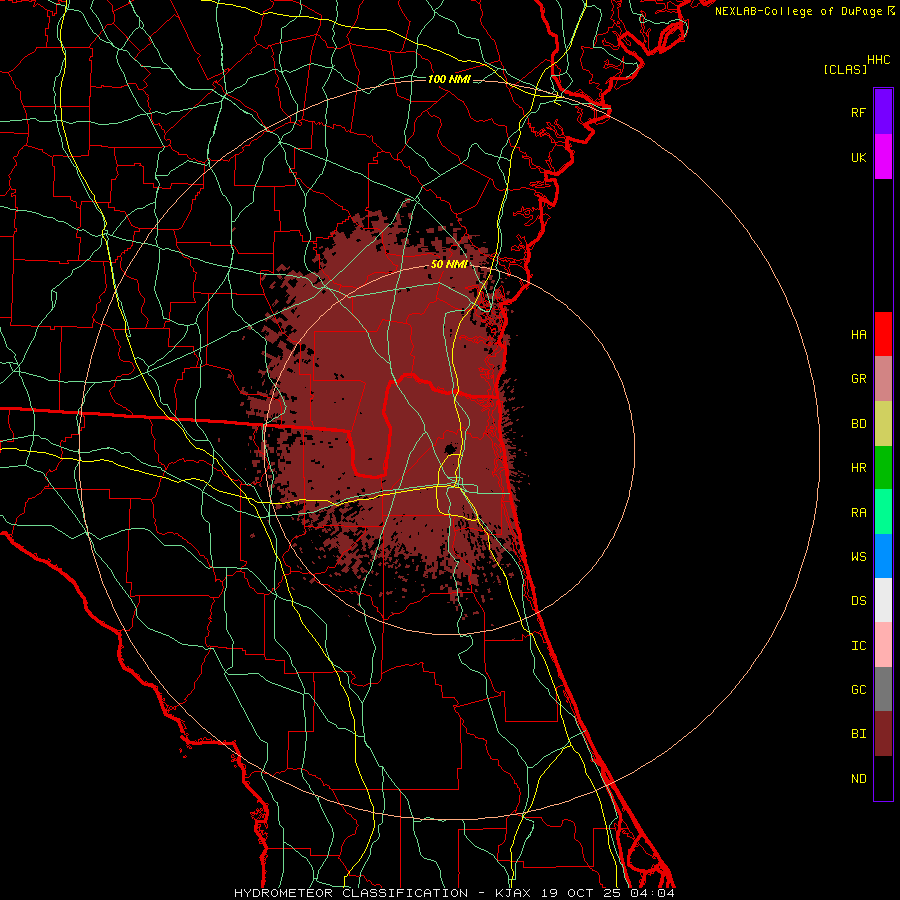
Task: Click the 50 NMI range ring label
Action: (449, 264)
